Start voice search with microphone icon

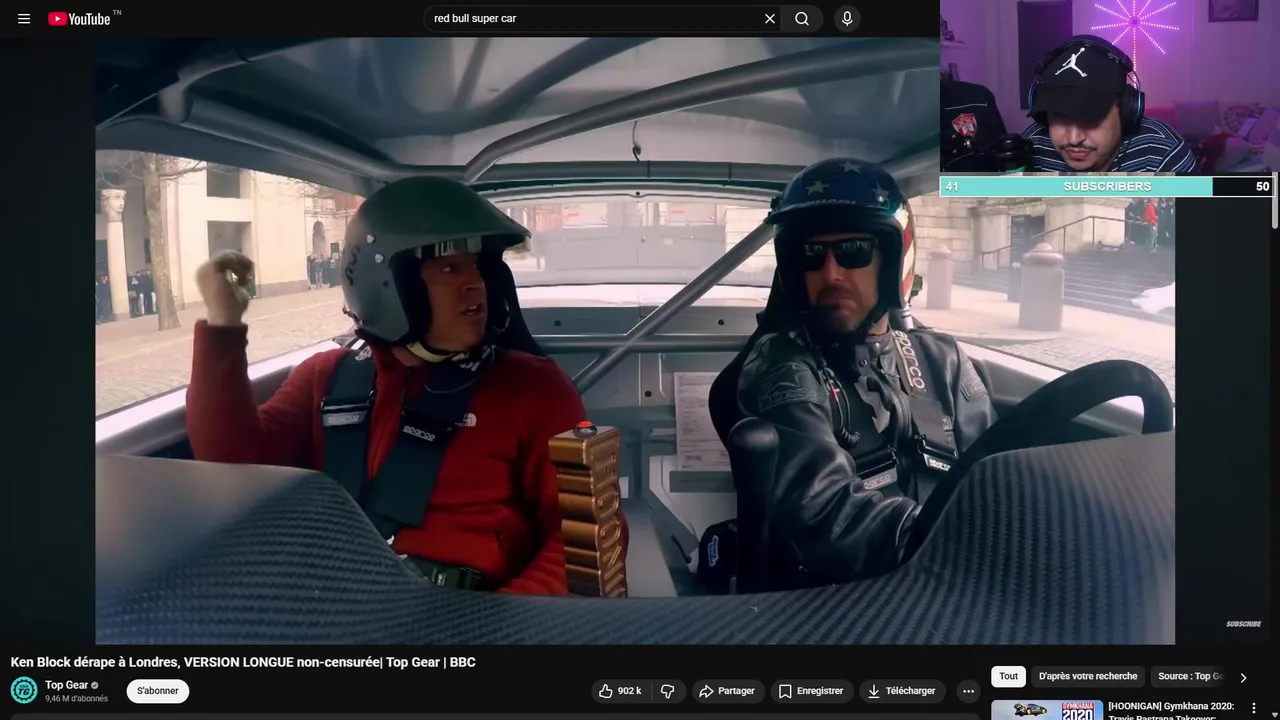click(847, 18)
